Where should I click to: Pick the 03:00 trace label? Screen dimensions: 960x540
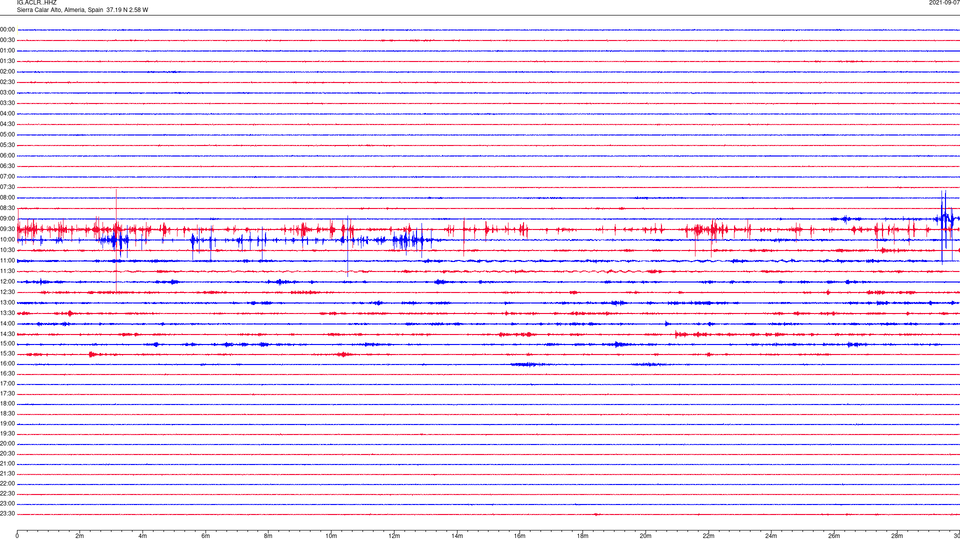tap(7, 93)
